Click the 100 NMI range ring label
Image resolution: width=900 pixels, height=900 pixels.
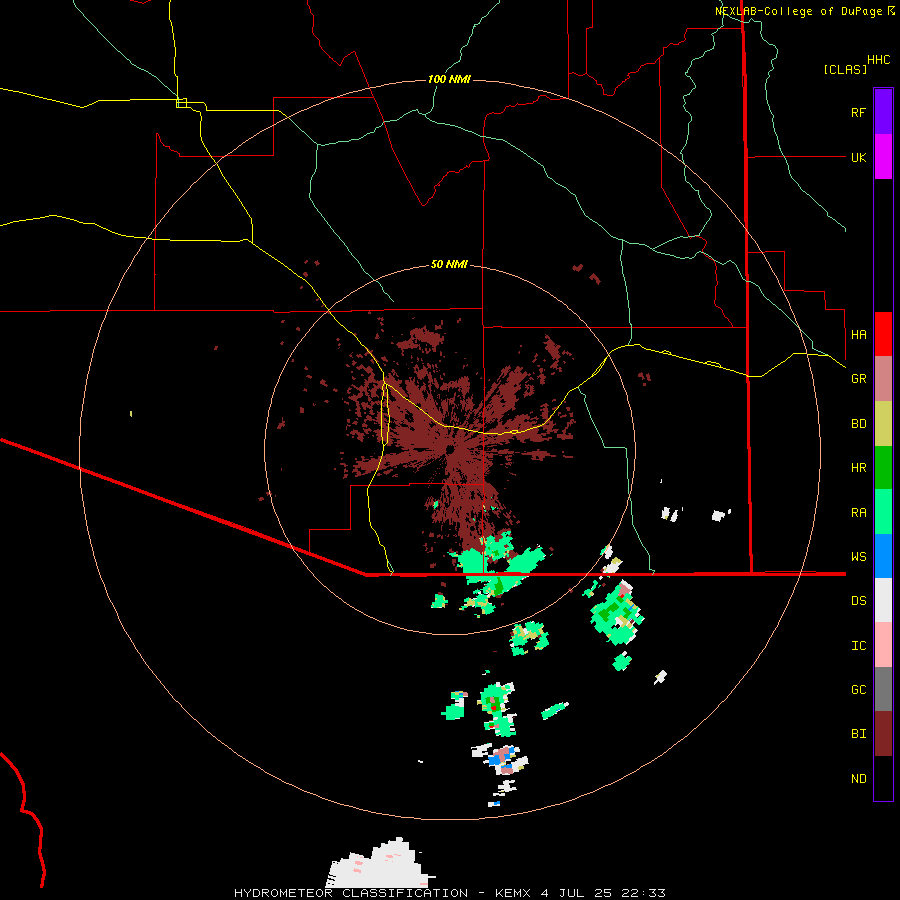click(449, 79)
